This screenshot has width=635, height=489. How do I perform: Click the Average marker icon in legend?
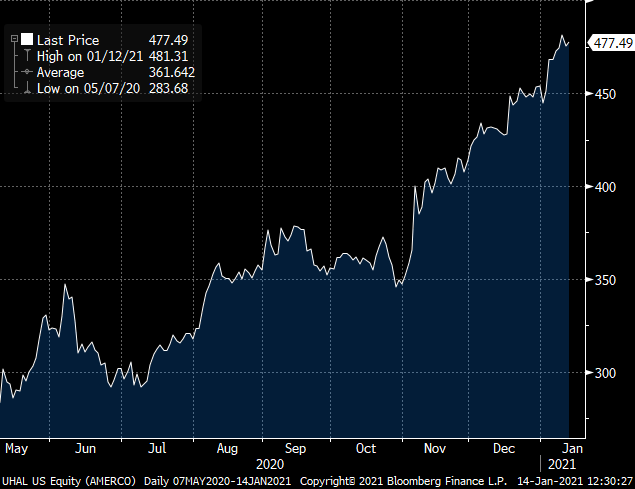click(27, 73)
